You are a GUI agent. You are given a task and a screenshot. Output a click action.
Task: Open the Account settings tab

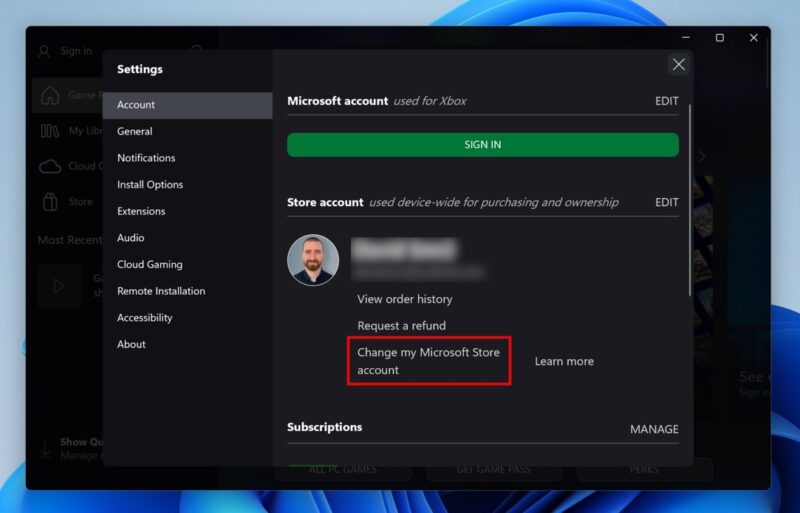click(x=187, y=105)
